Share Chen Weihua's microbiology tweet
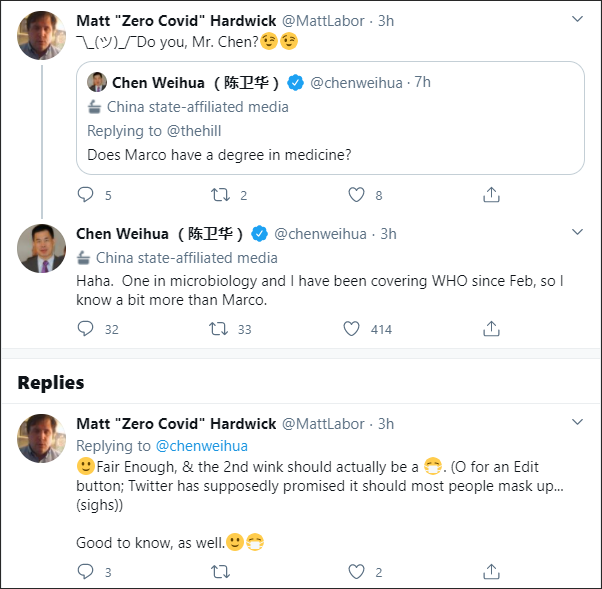This screenshot has width=602, height=589. (491, 328)
